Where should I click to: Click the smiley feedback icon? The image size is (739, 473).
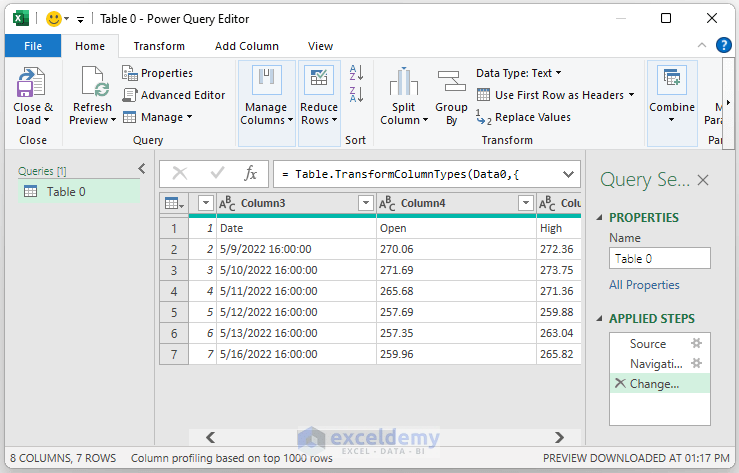click(54, 19)
